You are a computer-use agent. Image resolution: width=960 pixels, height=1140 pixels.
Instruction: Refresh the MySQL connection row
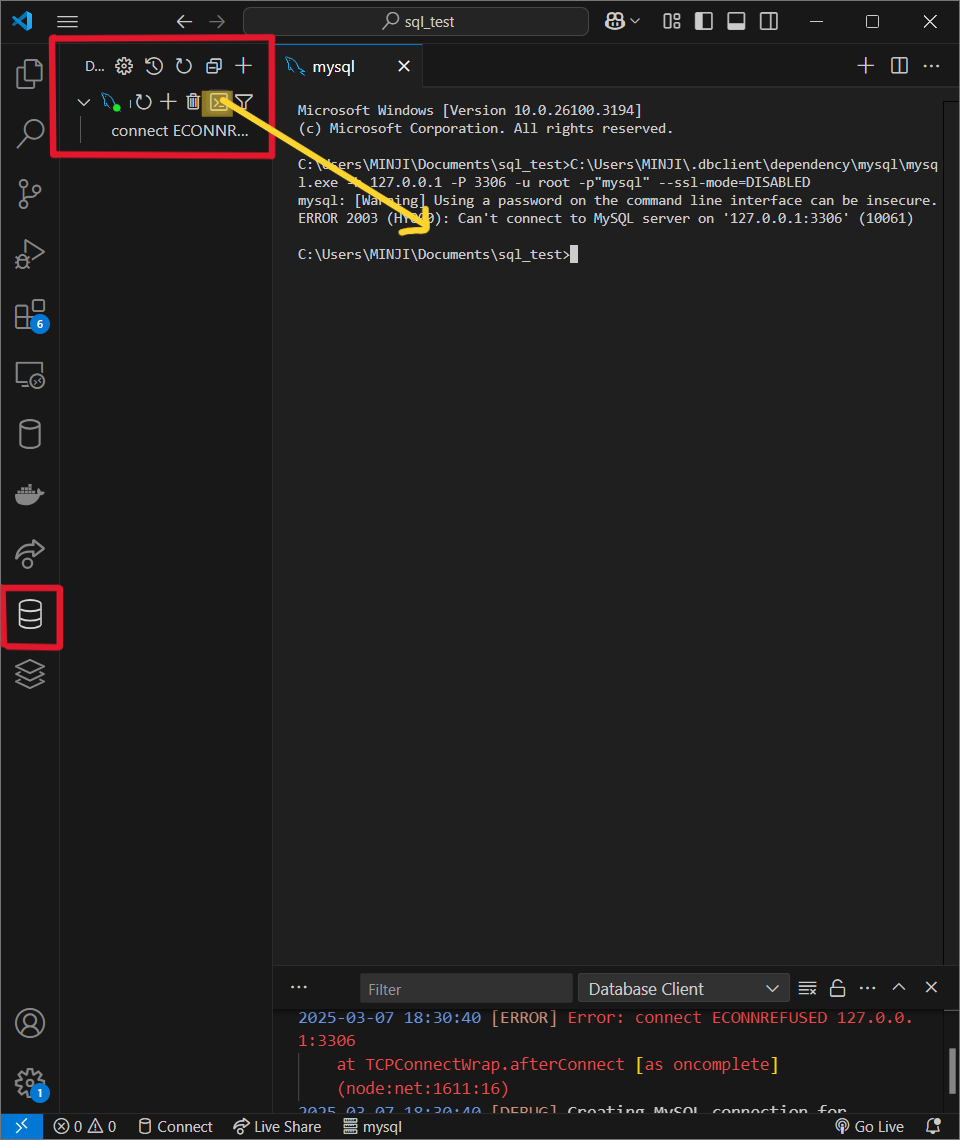[x=143, y=103]
